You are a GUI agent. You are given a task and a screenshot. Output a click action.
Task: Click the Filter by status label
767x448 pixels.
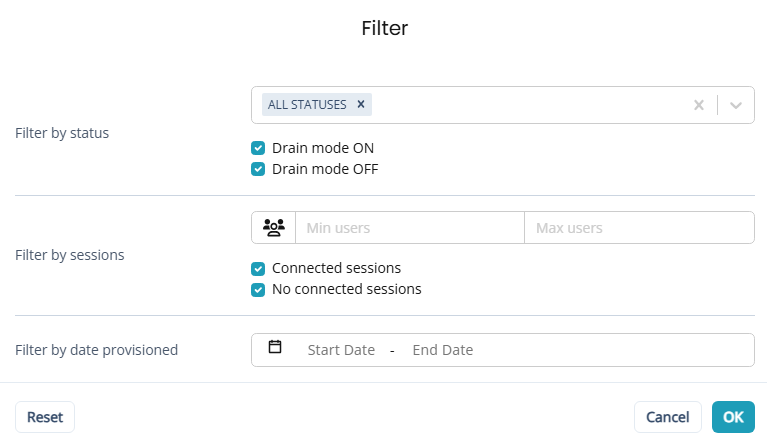(62, 133)
